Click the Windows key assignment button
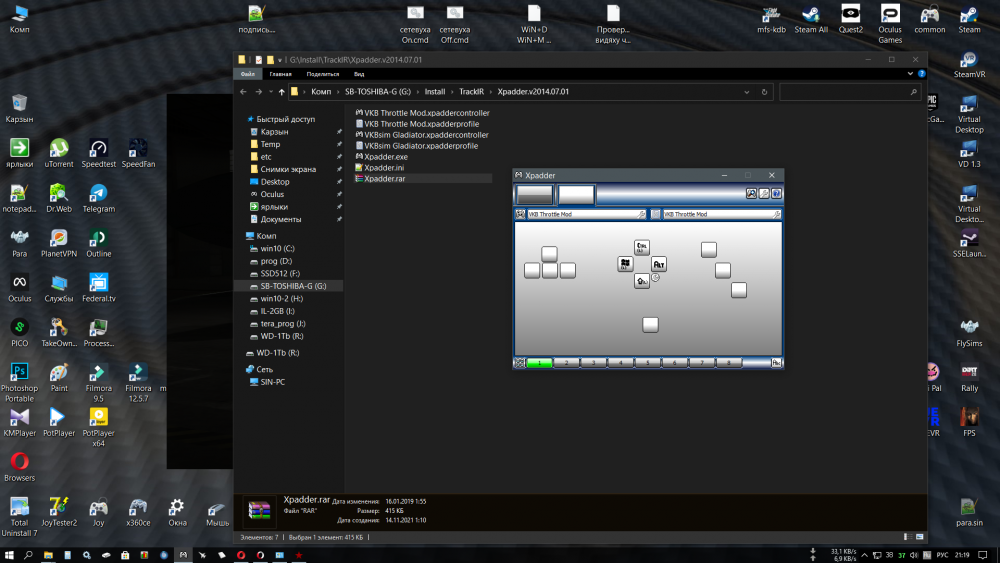 (x=625, y=264)
